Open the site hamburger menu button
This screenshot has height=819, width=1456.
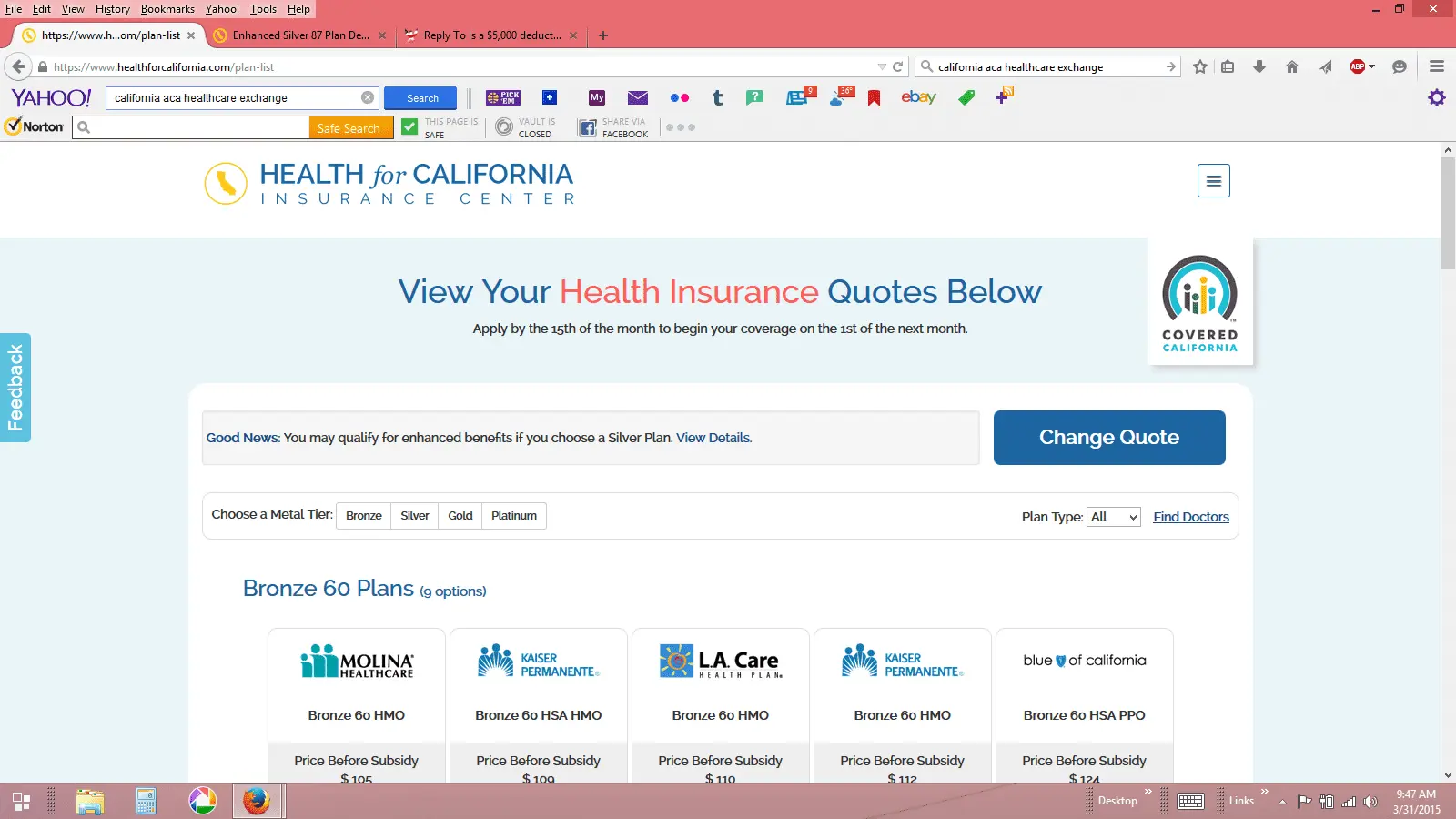point(1214,181)
